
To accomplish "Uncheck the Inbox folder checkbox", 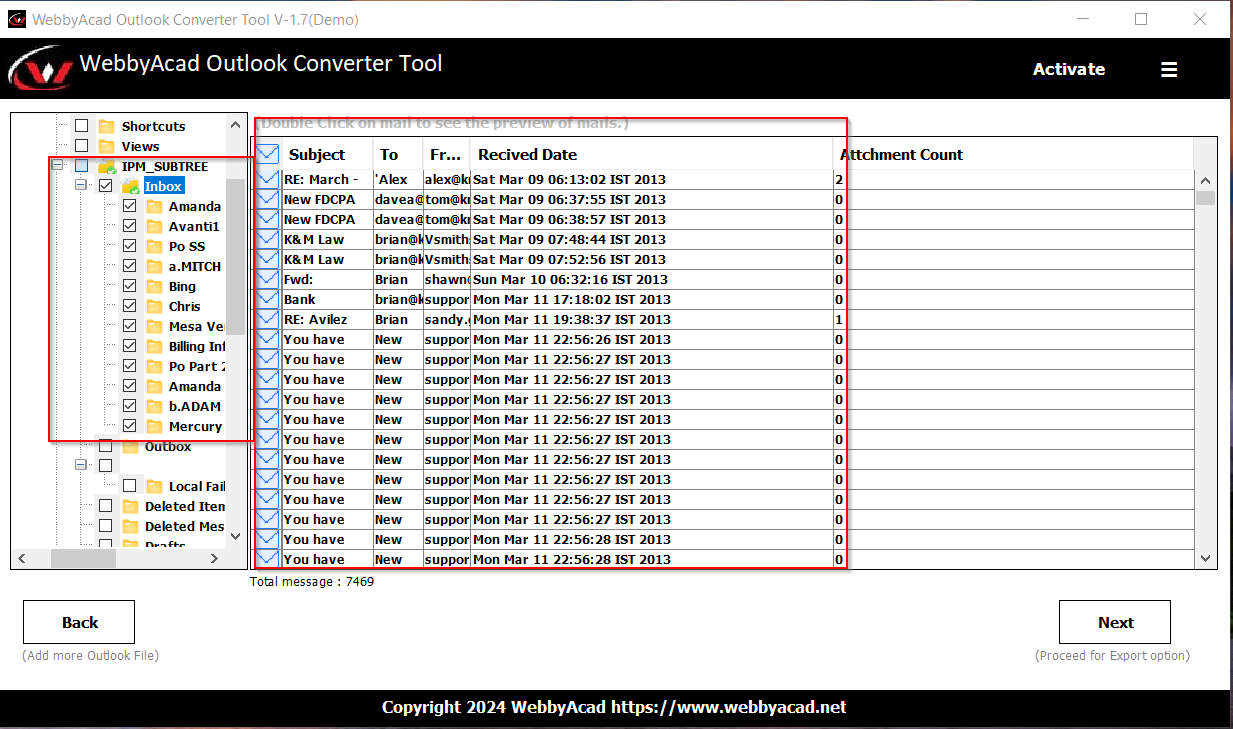I will [105, 186].
